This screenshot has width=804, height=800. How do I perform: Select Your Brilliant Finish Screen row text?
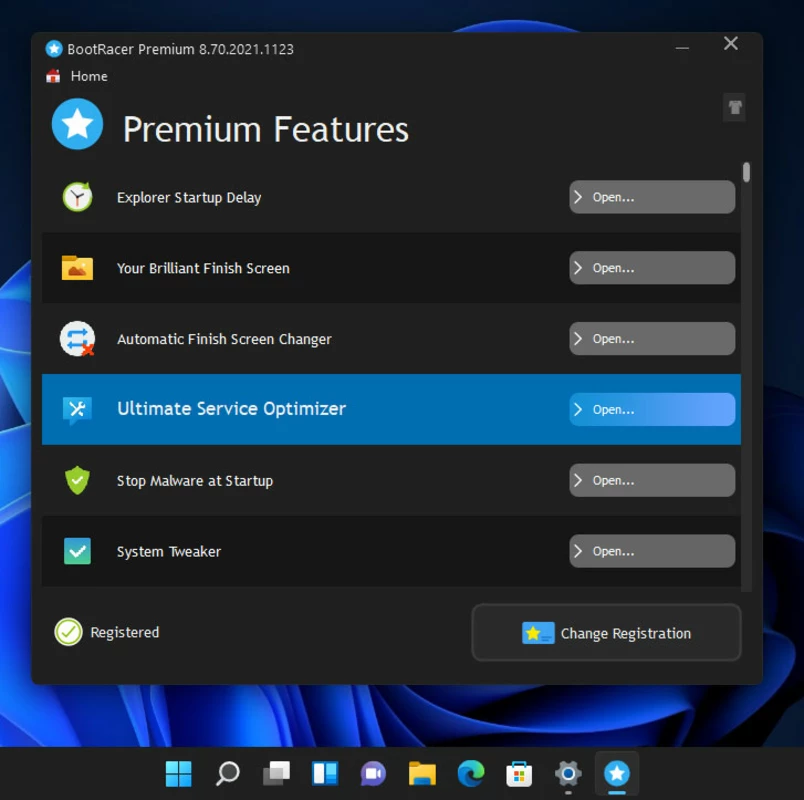[203, 268]
